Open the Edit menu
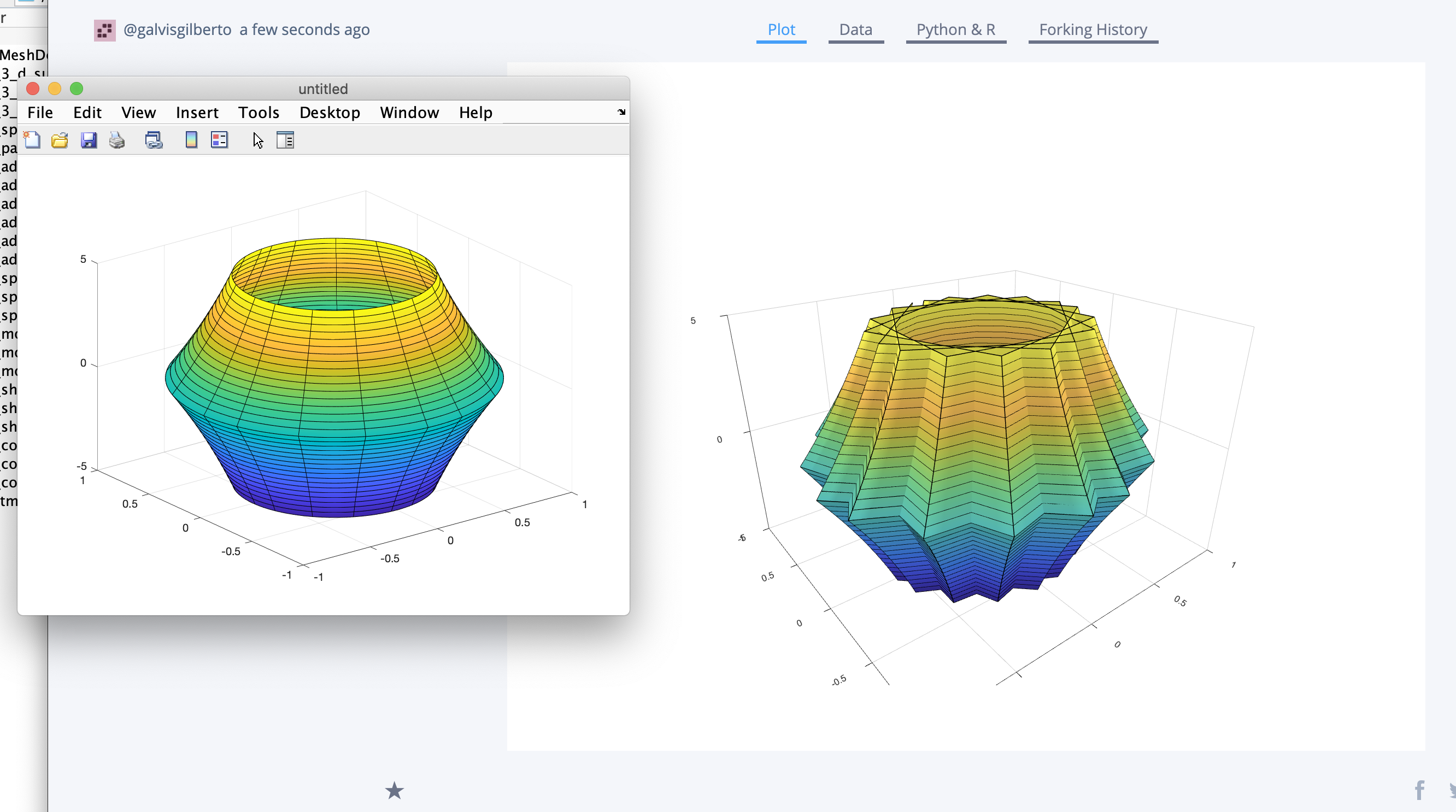Image resolution: width=1456 pixels, height=812 pixels. pos(87,113)
